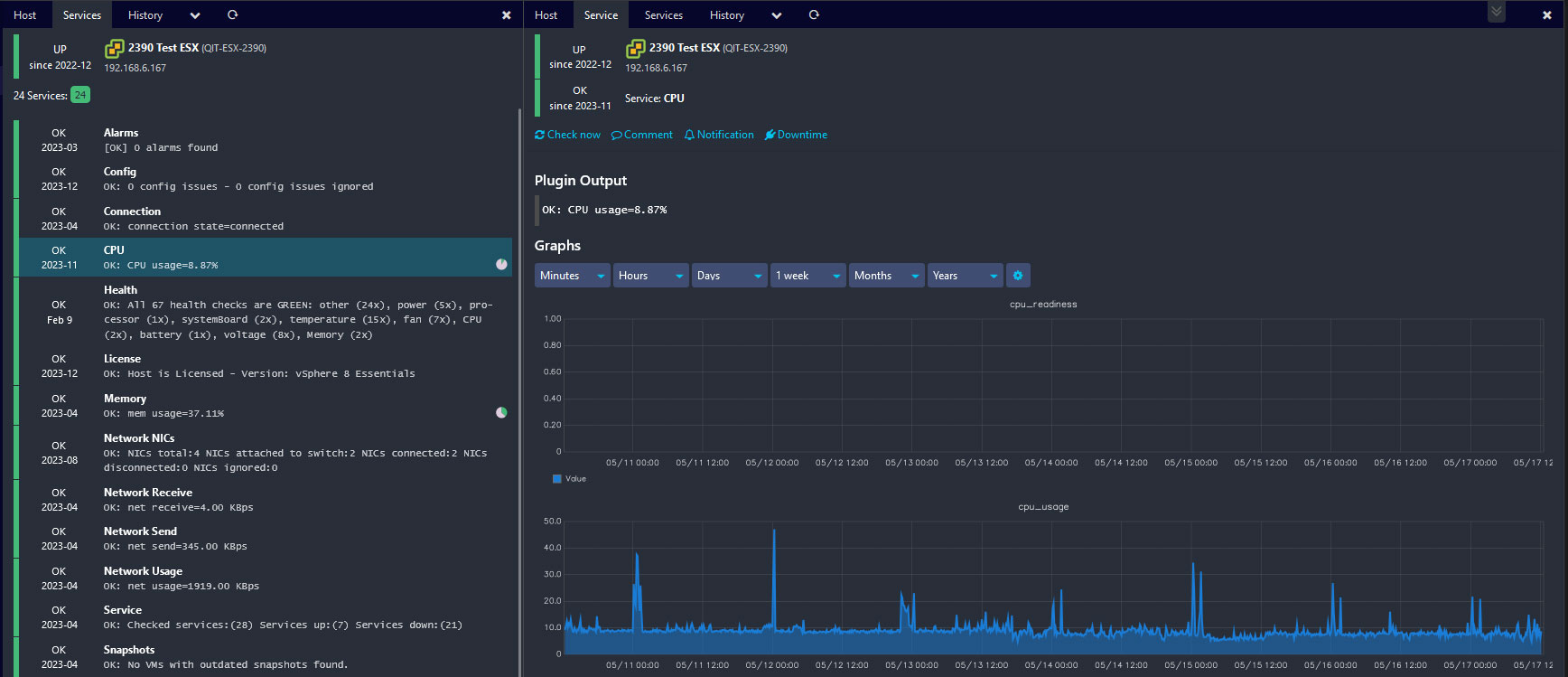Open the Network Usage service row
Image resolution: width=1568 pixels, height=677 pixels.
click(x=263, y=578)
